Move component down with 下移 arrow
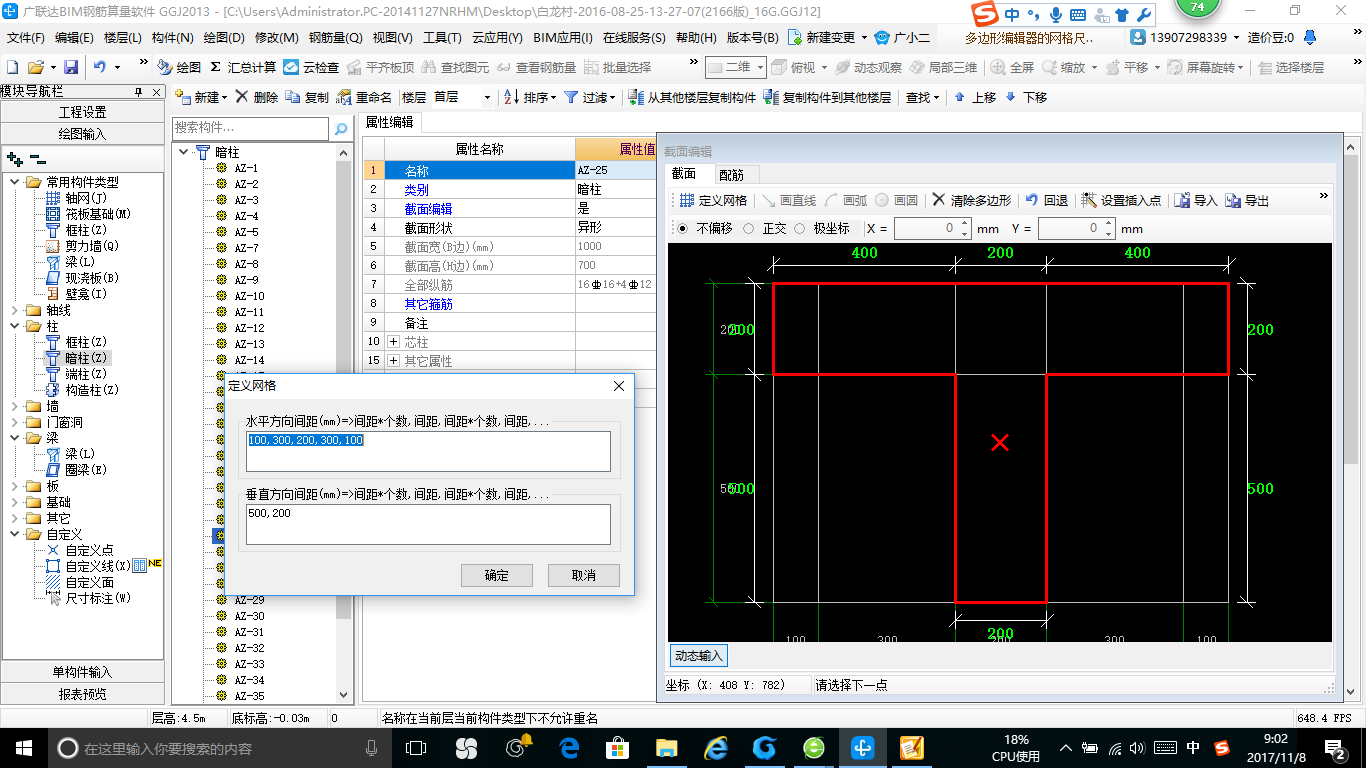 point(1026,97)
